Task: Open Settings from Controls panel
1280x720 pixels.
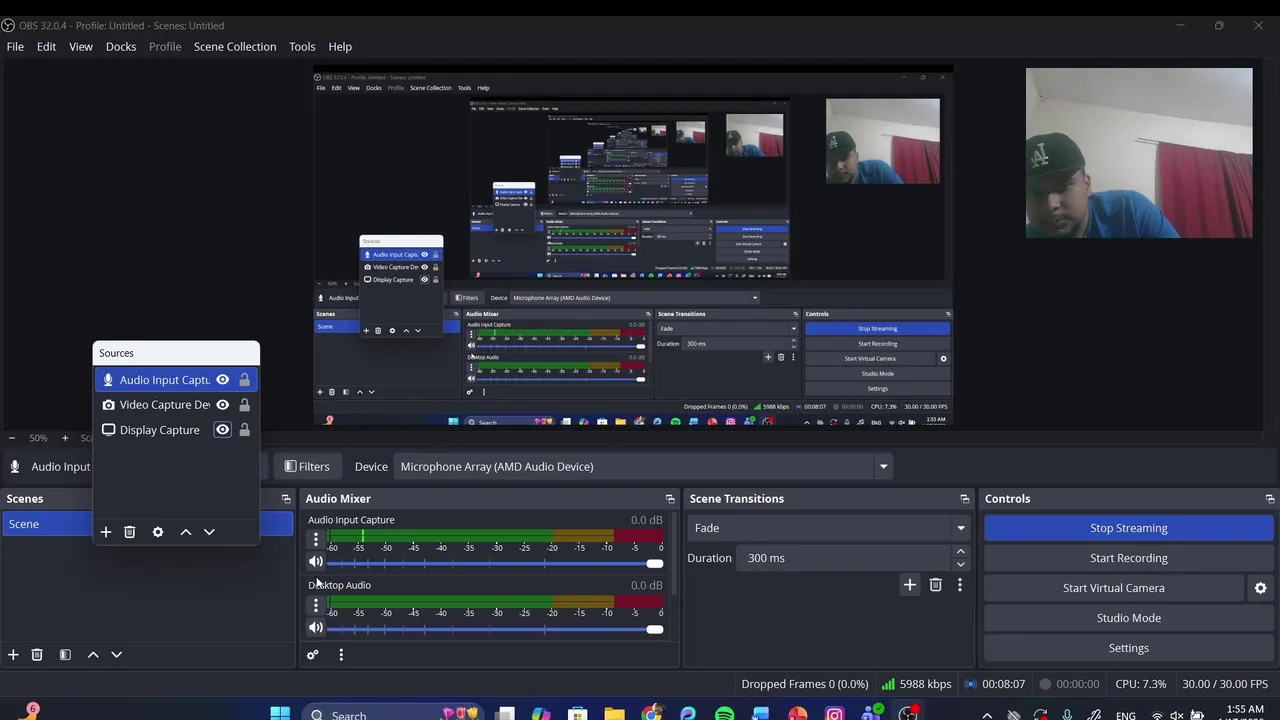Action: click(x=1128, y=648)
